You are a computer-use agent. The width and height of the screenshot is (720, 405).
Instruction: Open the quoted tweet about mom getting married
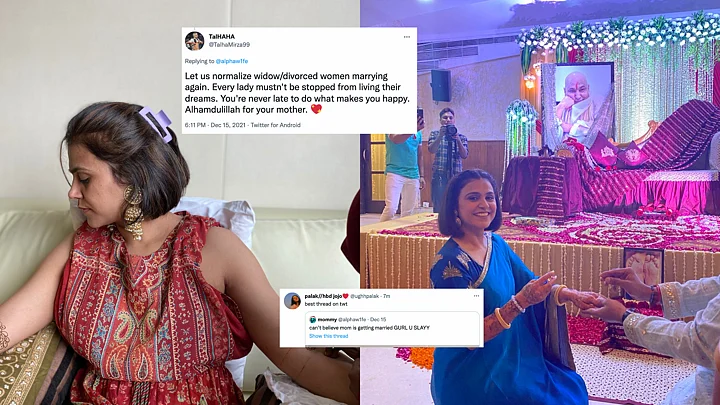[x=392, y=327]
